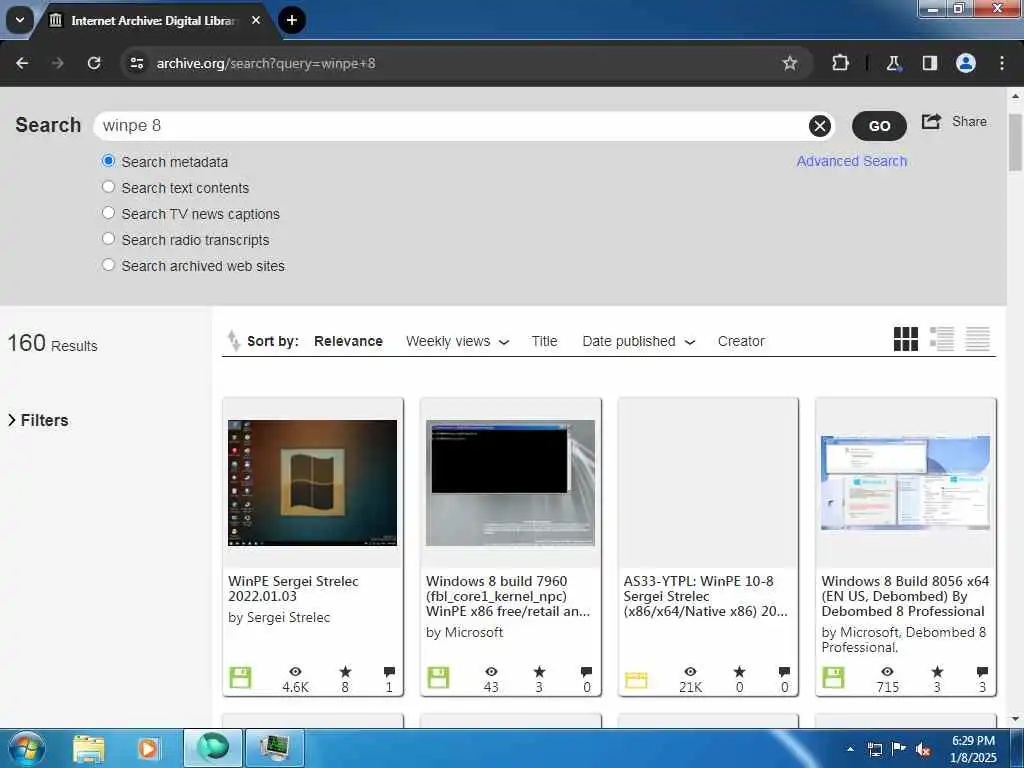Image resolution: width=1024 pixels, height=768 pixels.
Task: Open Chrome Labs flask icon
Action: pos(893,63)
